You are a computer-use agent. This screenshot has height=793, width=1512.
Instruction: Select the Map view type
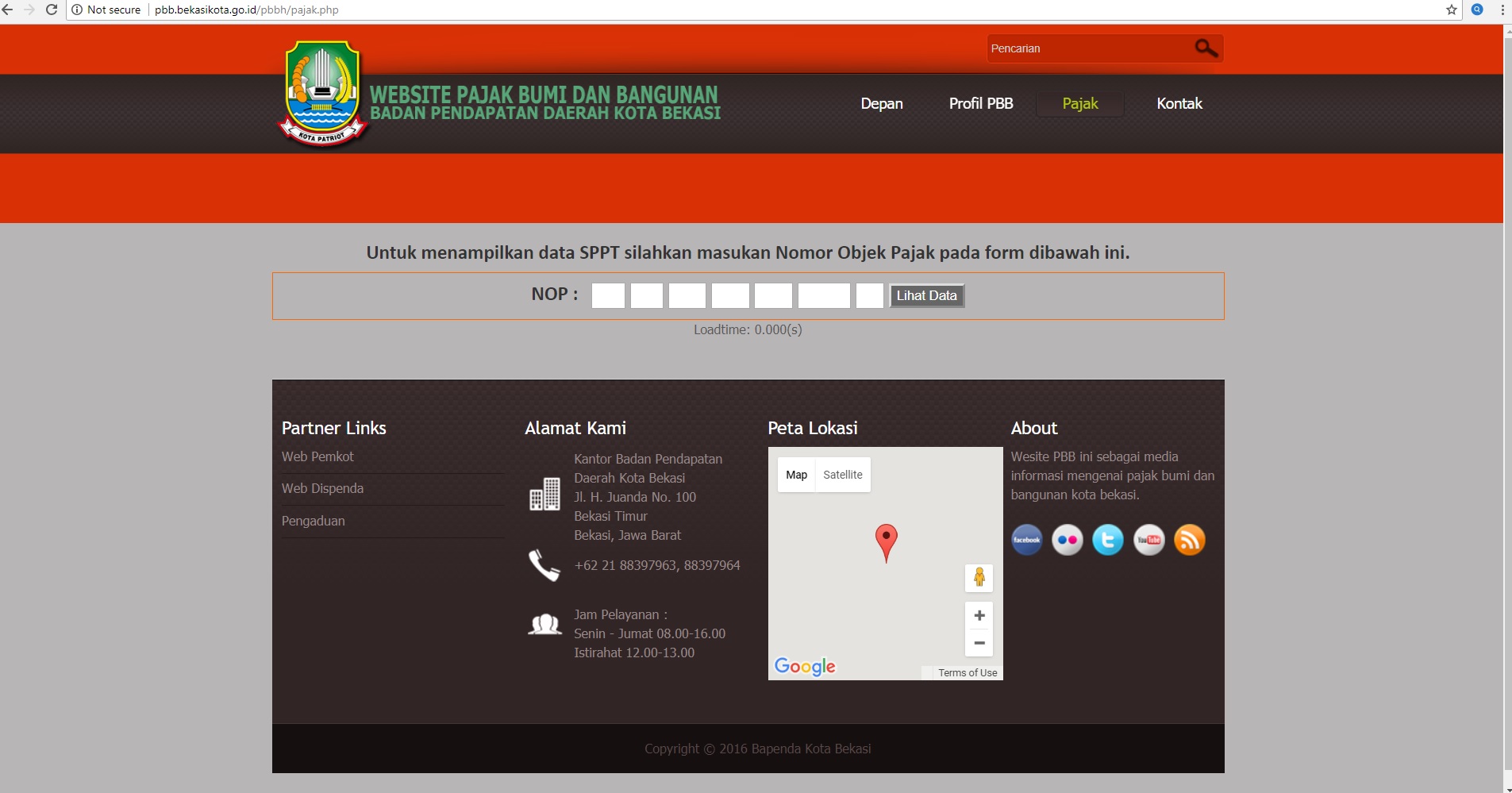[796, 475]
